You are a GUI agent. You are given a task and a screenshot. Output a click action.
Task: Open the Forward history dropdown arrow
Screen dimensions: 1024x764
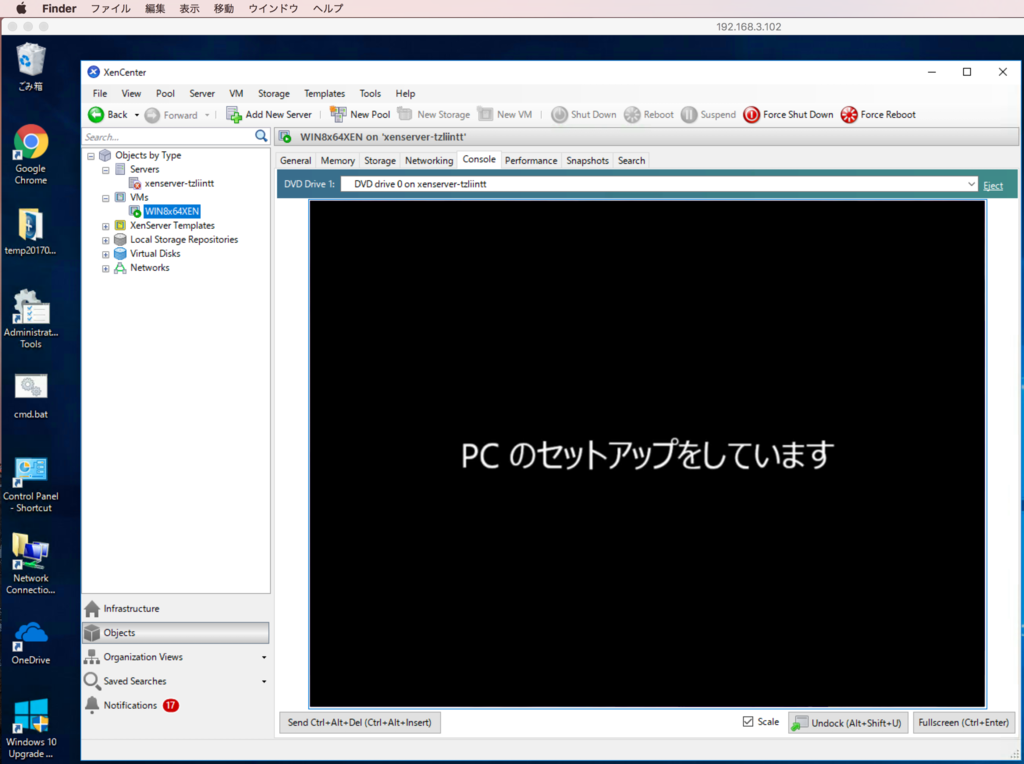click(207, 115)
